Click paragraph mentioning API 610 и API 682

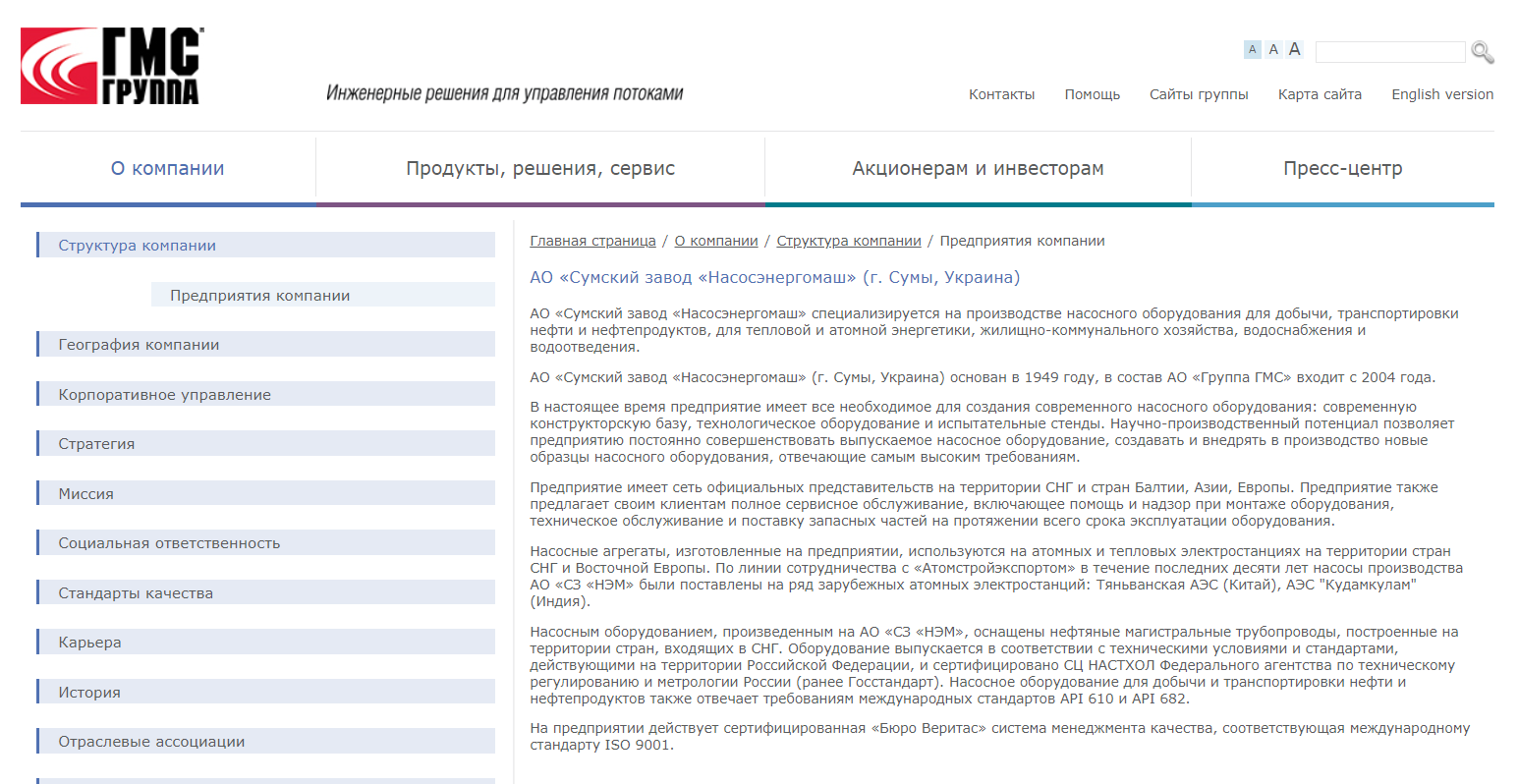[x=994, y=665]
